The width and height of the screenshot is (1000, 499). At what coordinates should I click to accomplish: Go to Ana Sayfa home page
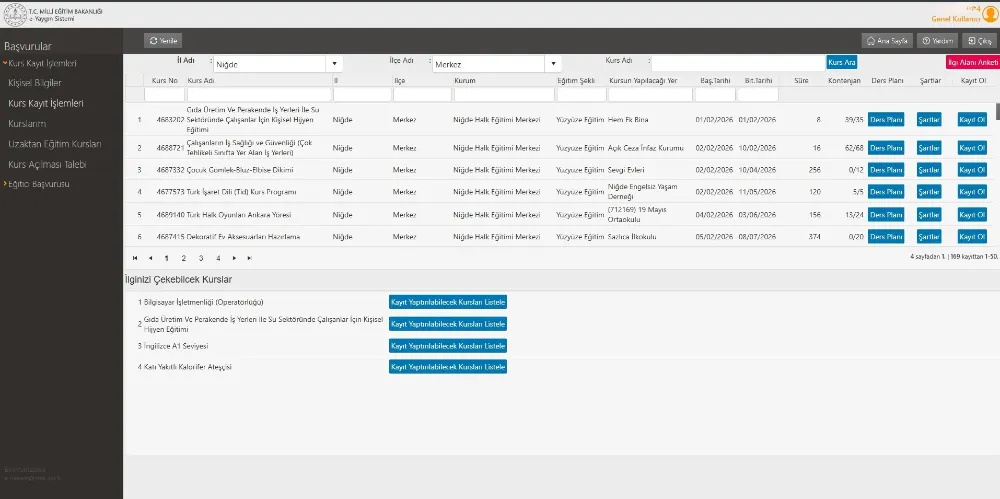[x=887, y=41]
